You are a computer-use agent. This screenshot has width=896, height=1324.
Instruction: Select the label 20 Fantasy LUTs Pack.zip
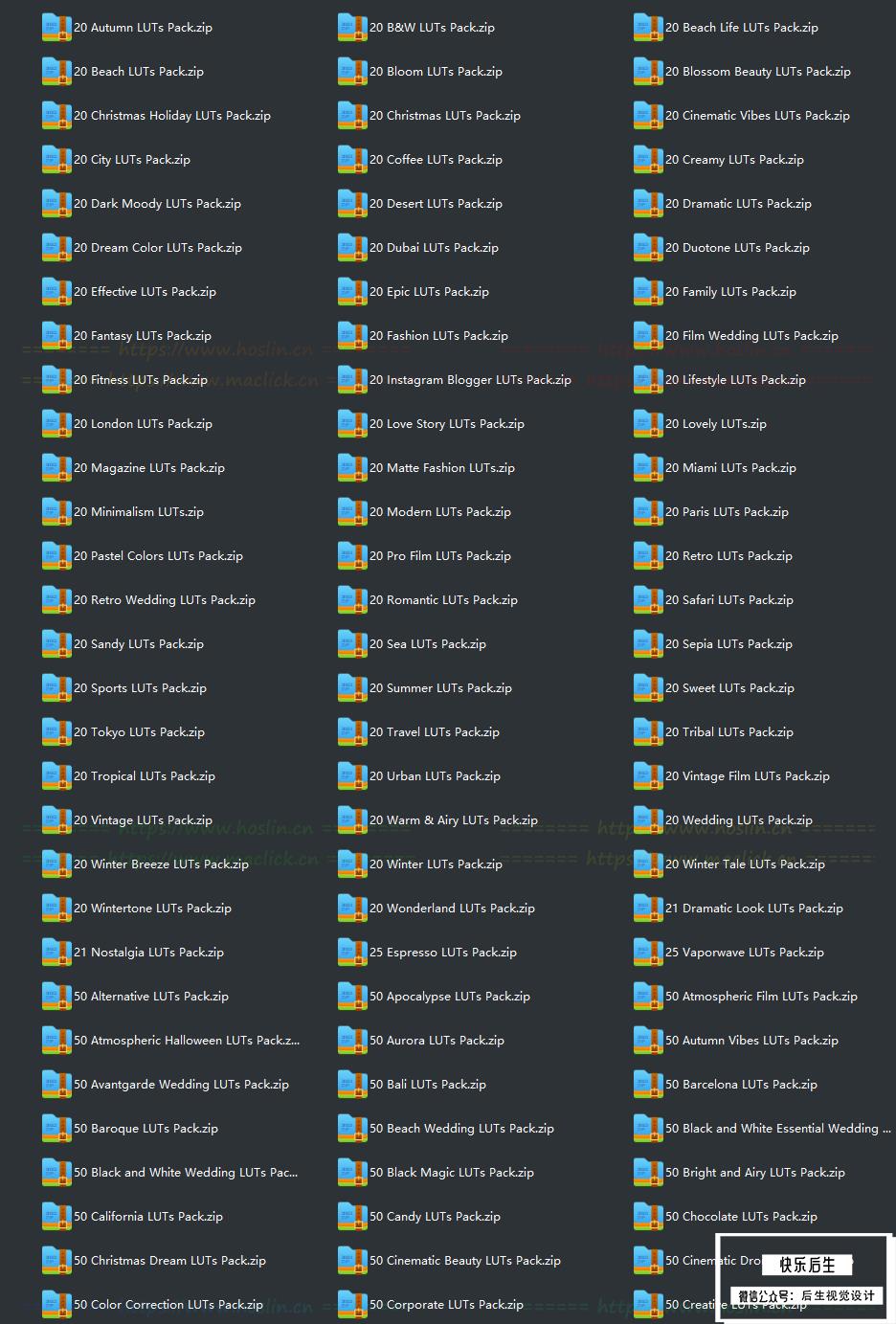143,336
